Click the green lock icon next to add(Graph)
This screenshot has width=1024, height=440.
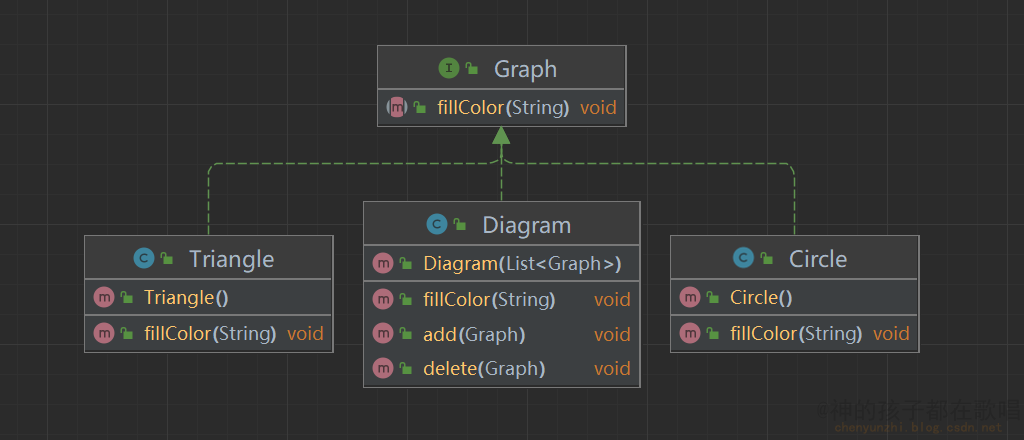[406, 334]
